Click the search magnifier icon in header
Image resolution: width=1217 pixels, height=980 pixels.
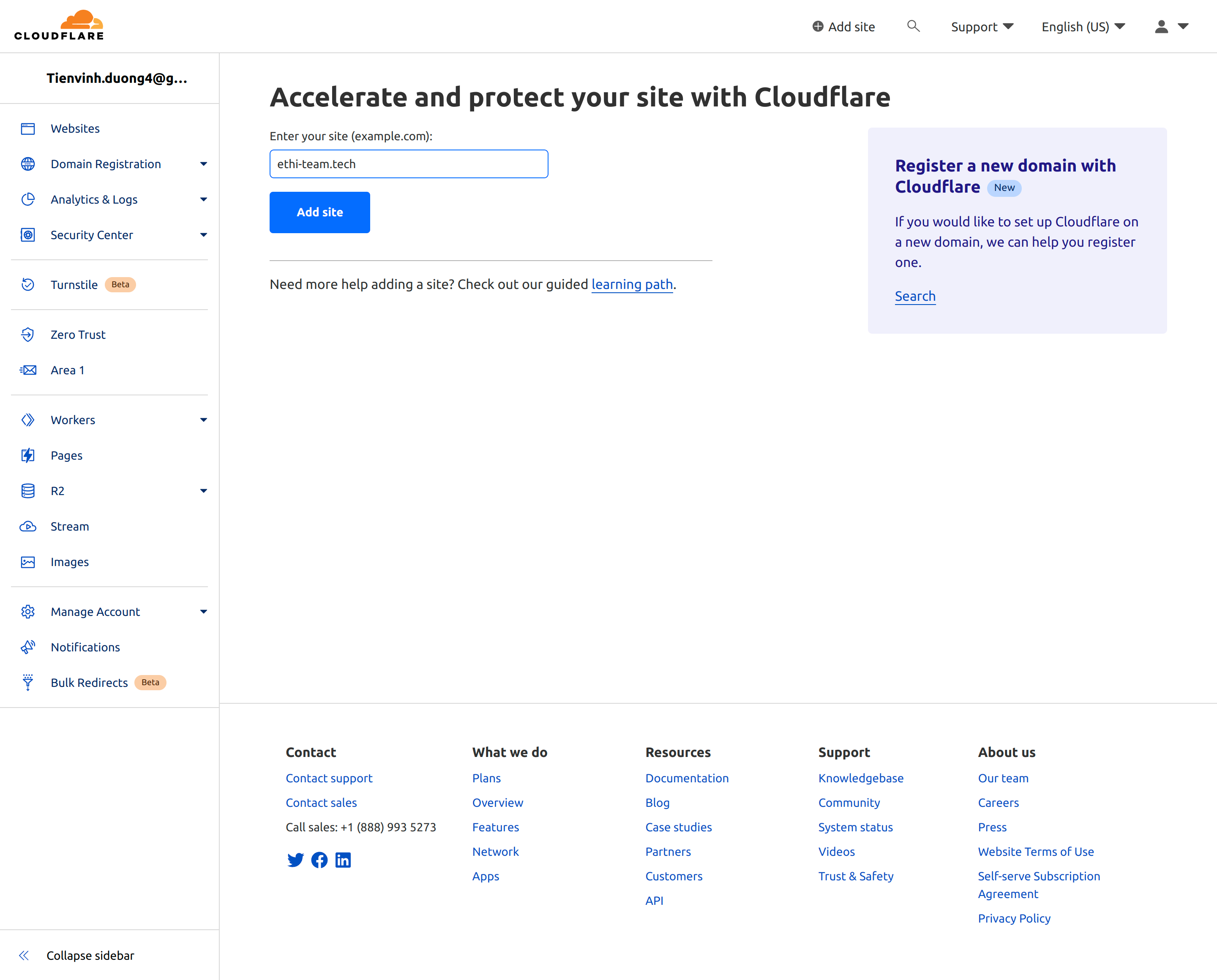[913, 26]
